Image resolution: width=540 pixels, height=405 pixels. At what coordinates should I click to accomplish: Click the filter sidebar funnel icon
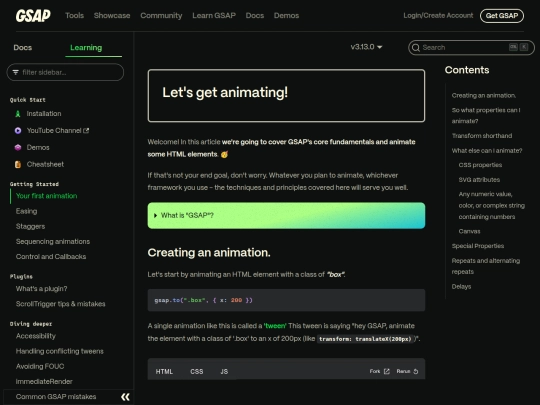(x=15, y=72)
